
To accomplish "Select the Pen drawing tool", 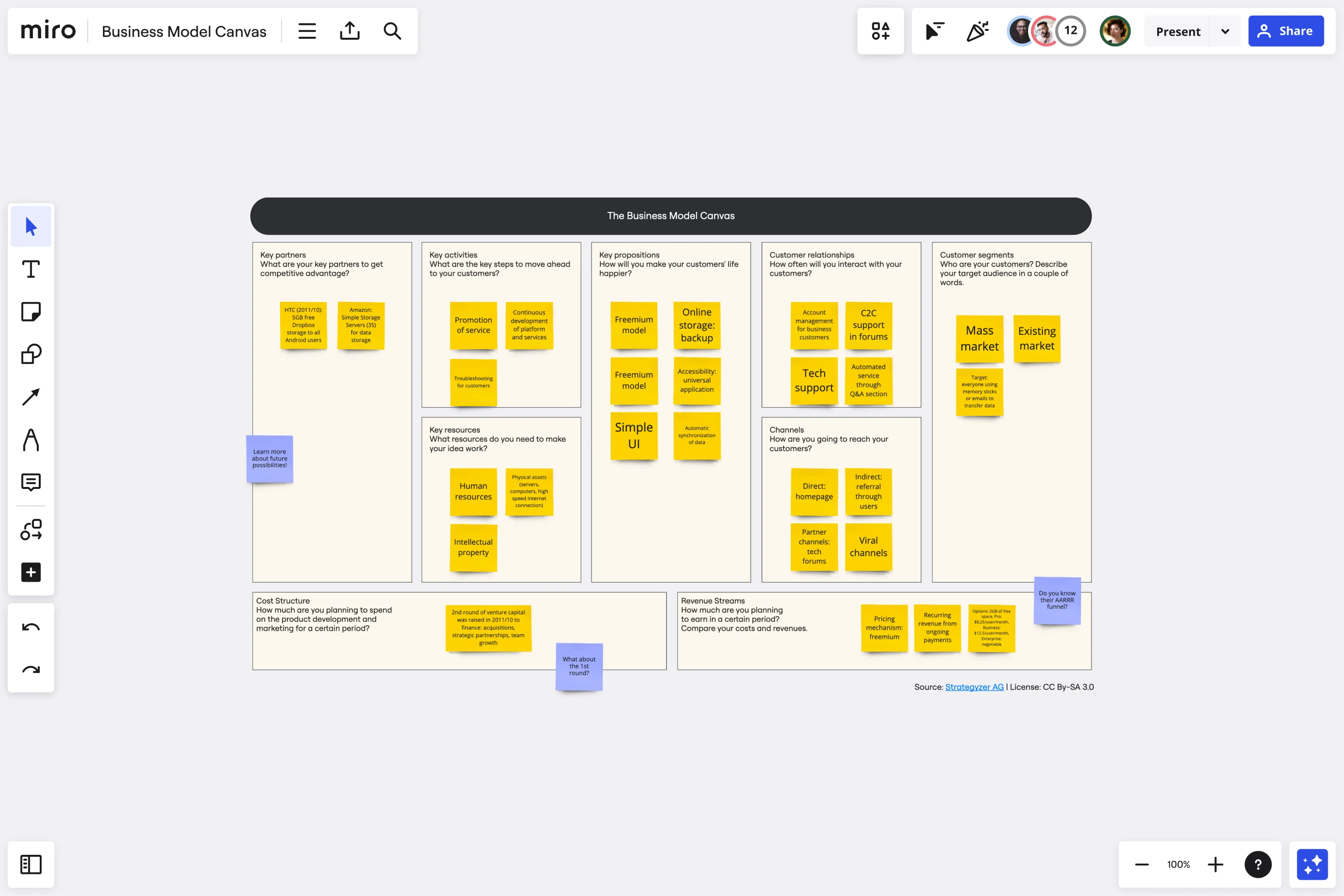I will point(31,440).
